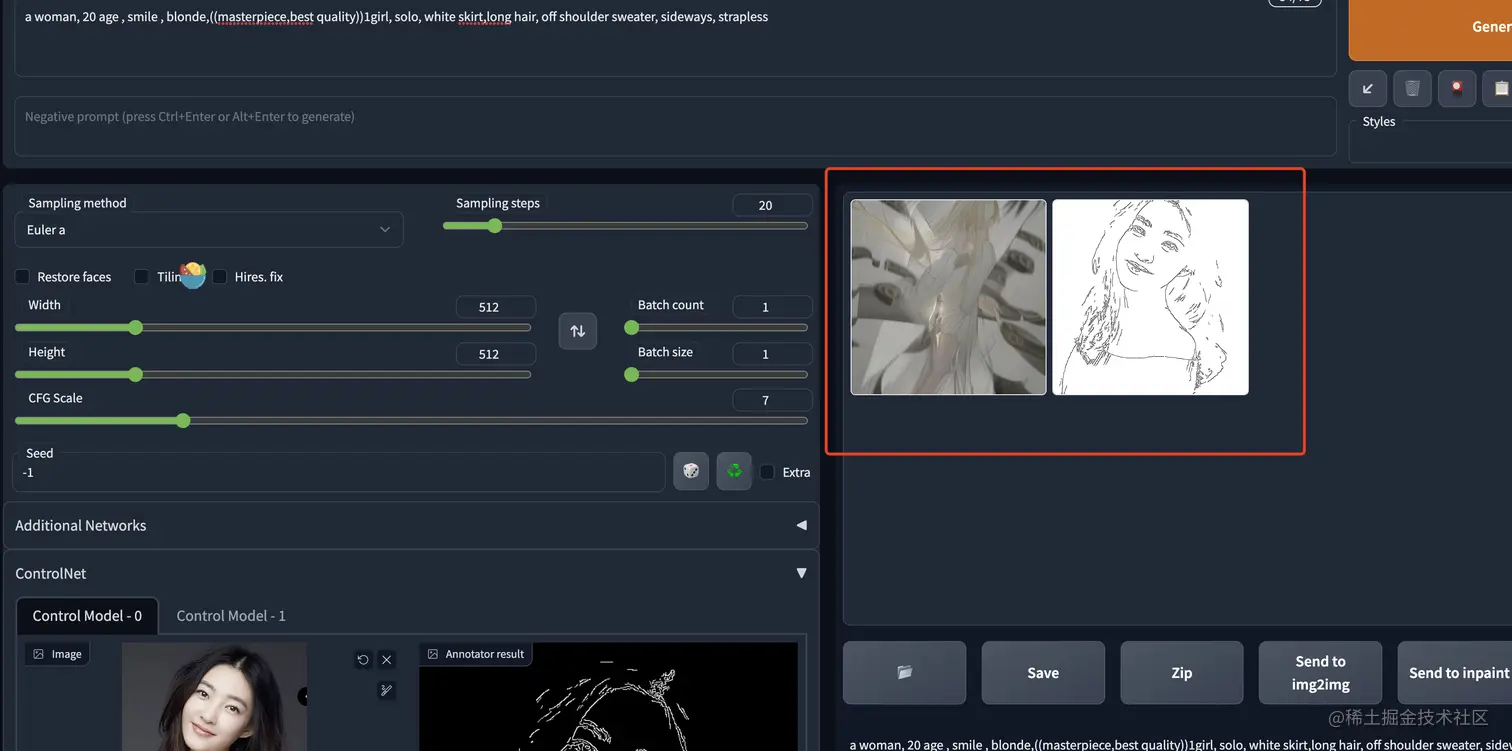Click the green recycle icon to reuse seed
This screenshot has width=1512, height=751.
coord(734,471)
